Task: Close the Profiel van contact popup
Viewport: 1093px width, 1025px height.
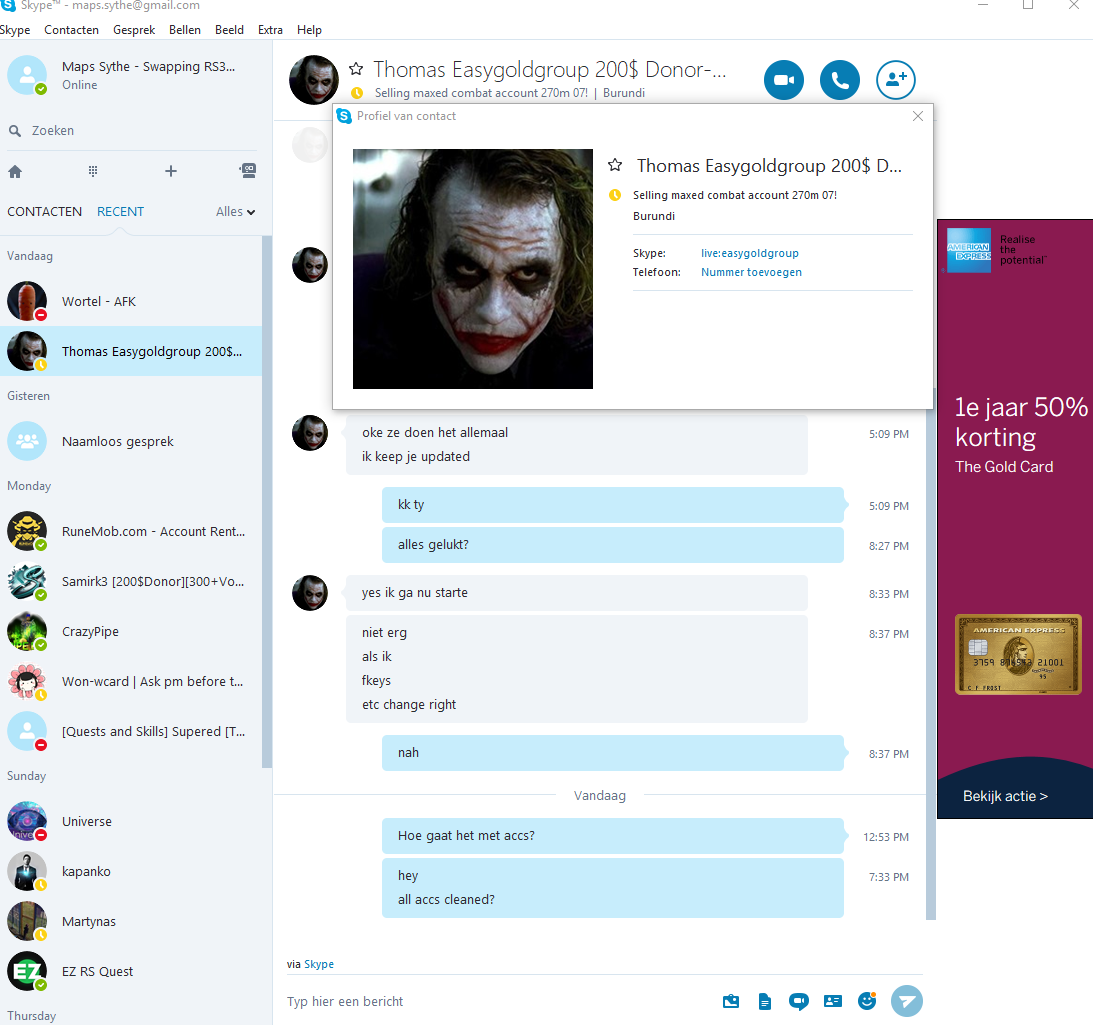Action: [x=918, y=116]
